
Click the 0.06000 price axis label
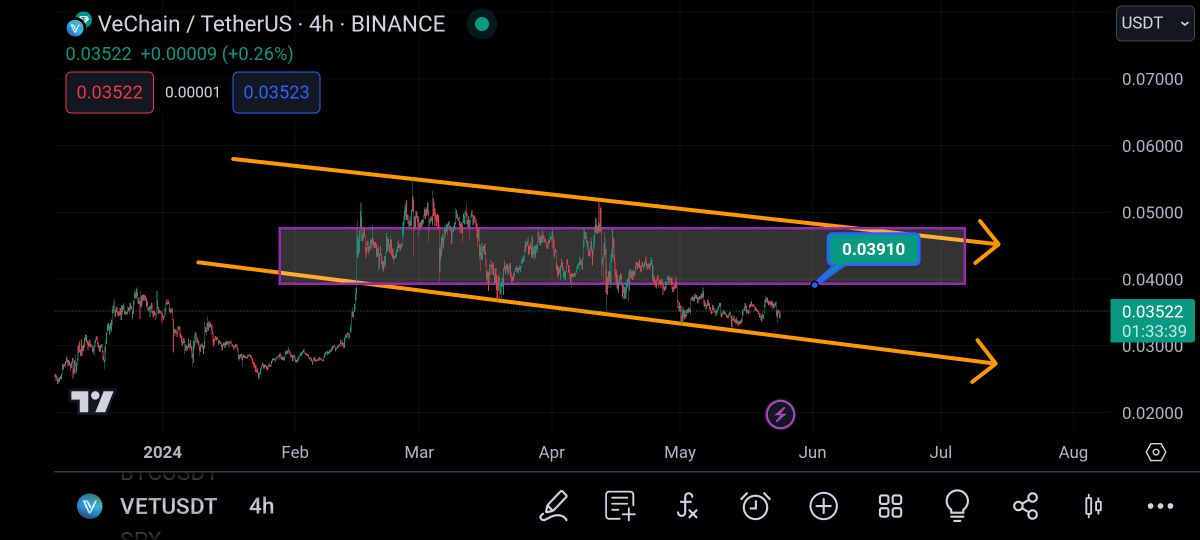(x=1153, y=146)
